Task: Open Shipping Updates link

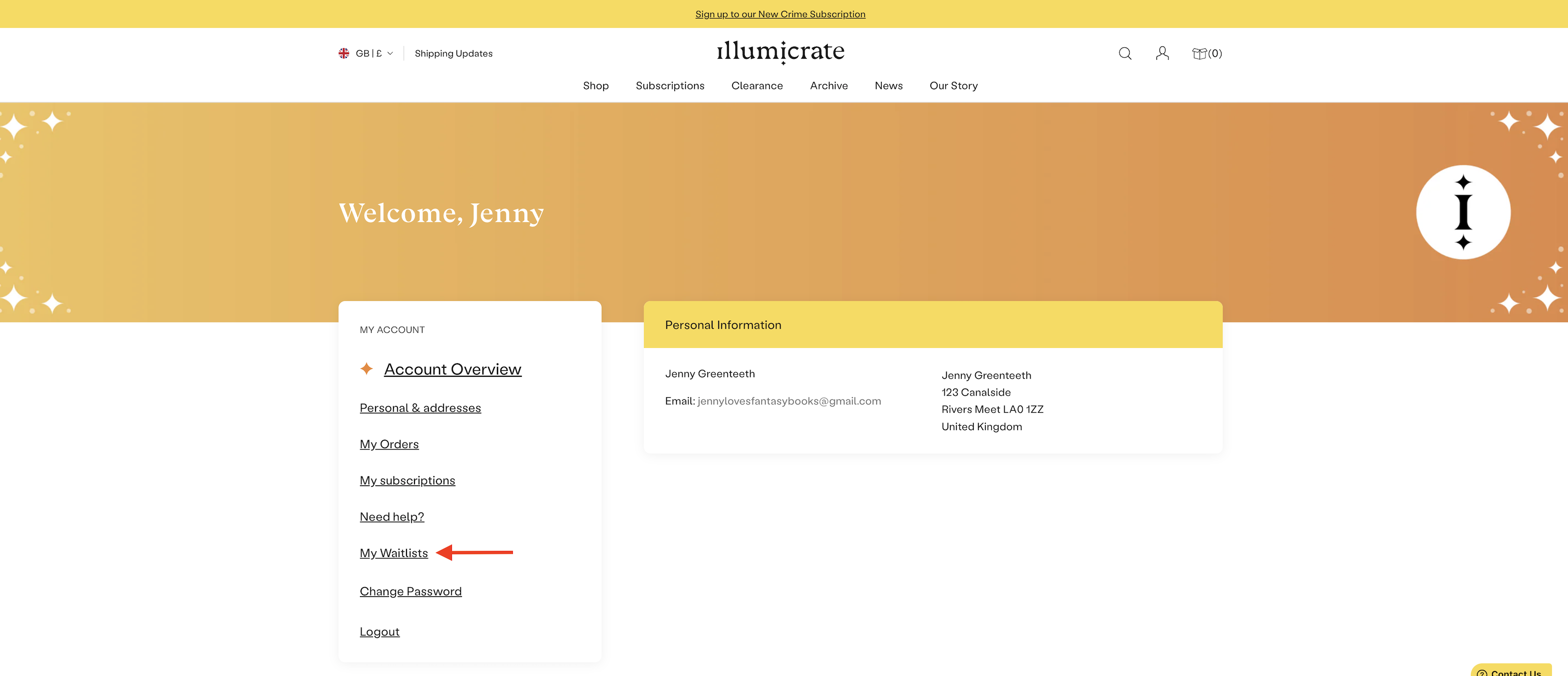Action: (453, 53)
